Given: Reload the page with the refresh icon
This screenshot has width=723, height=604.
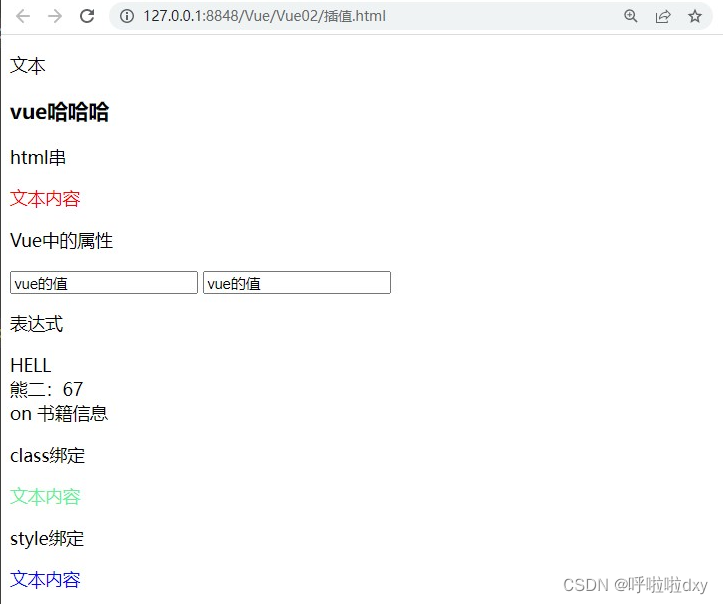Looking at the screenshot, I should pos(87,16).
